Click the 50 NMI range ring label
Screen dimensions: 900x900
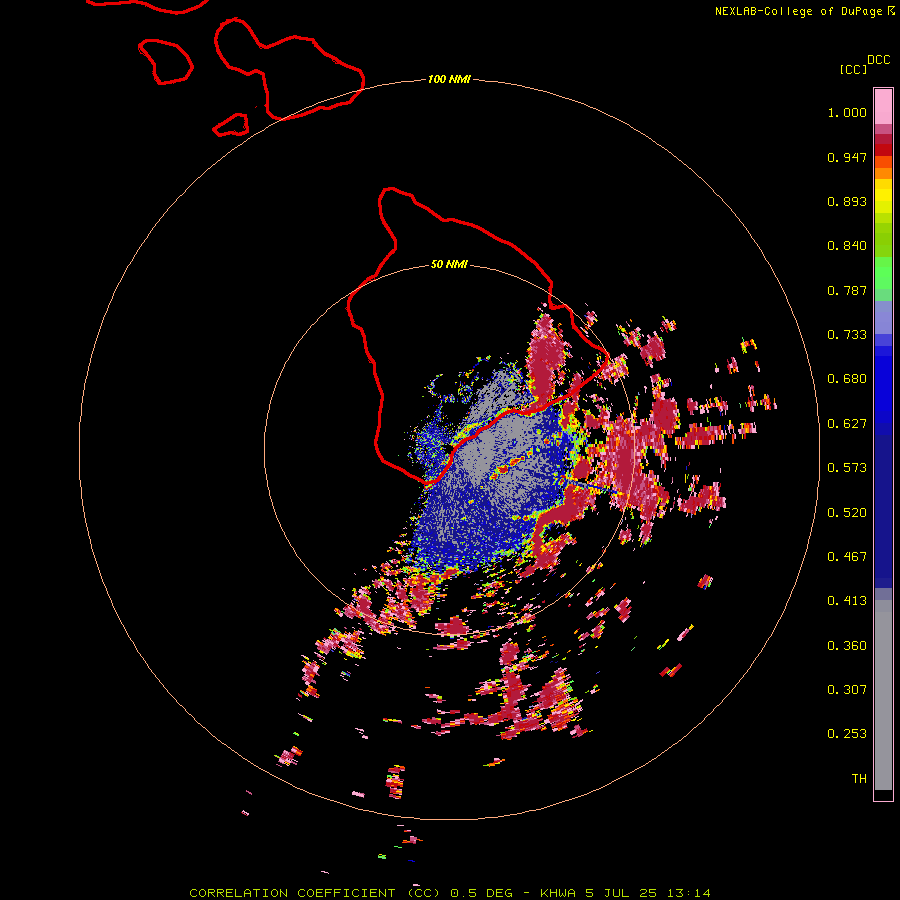point(449,264)
